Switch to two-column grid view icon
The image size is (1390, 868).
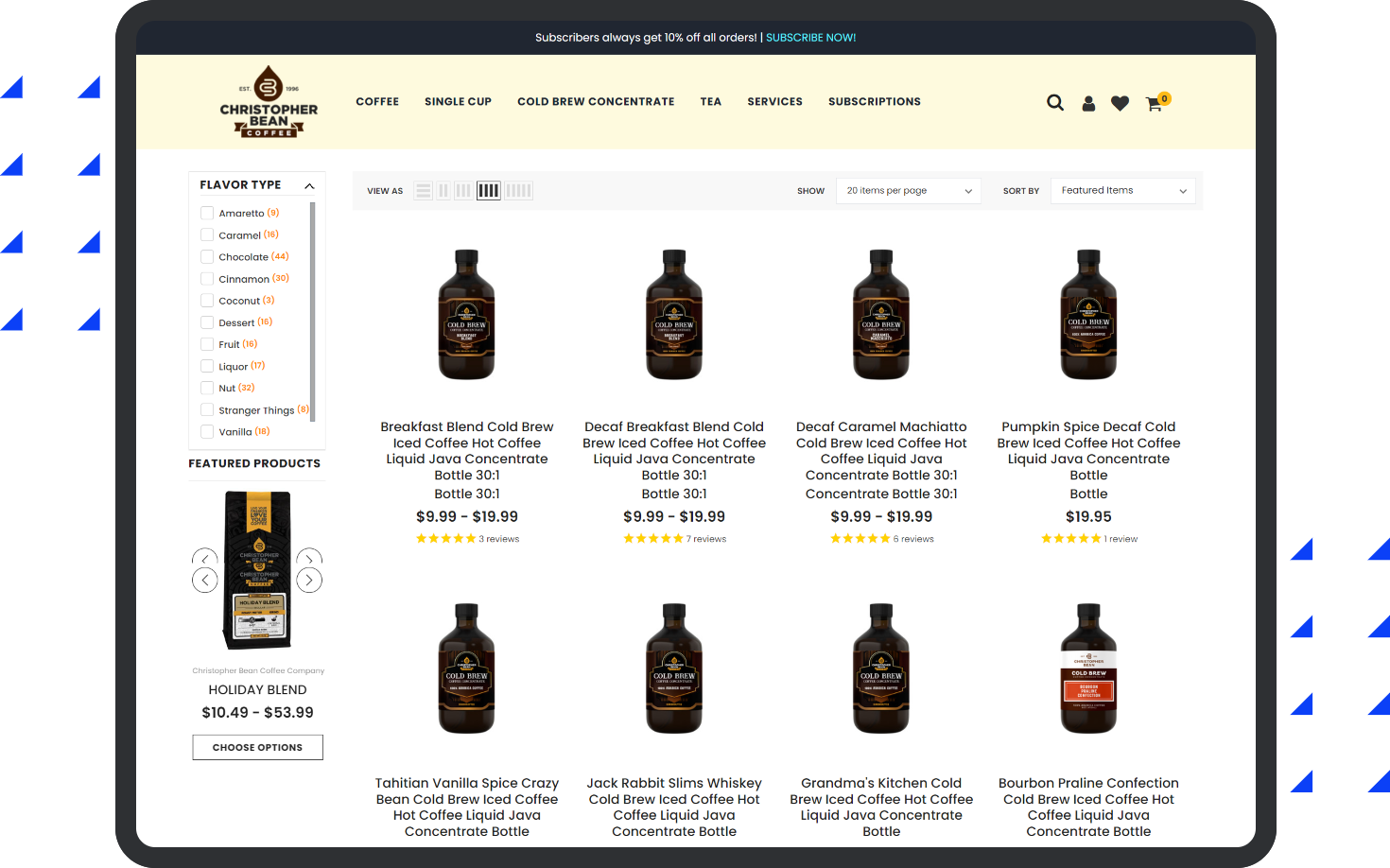click(443, 191)
